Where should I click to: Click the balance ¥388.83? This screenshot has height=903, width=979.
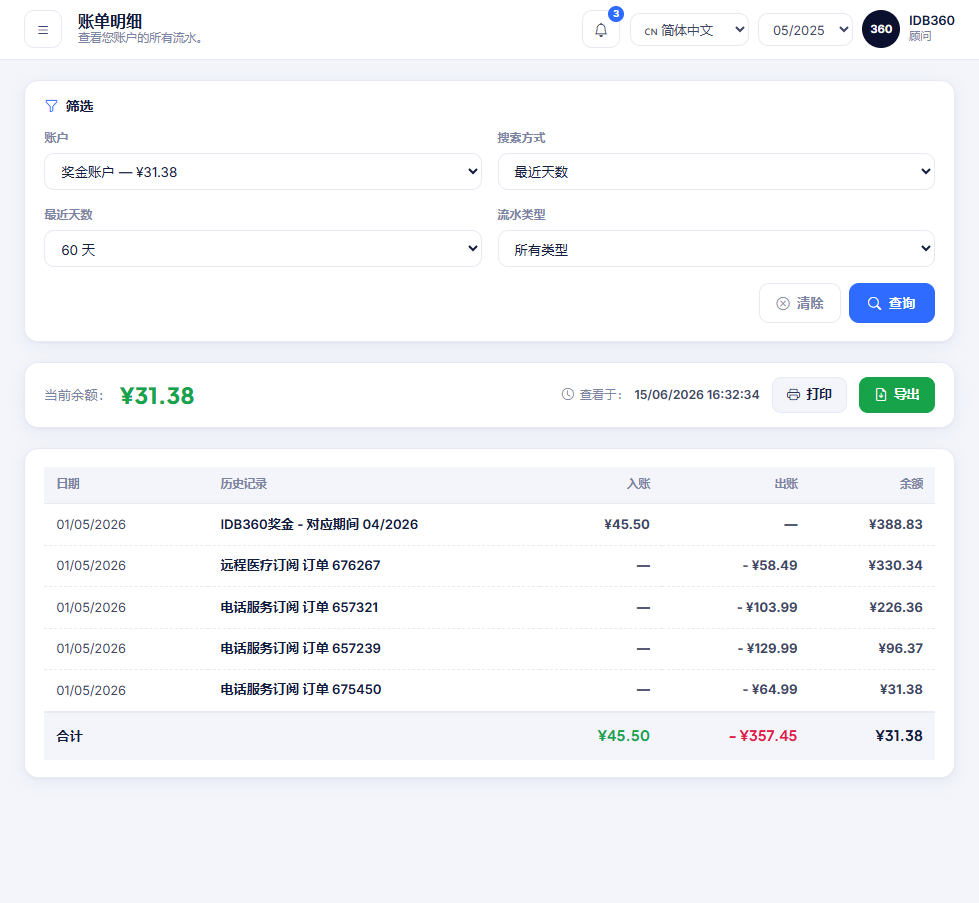[x=895, y=525]
